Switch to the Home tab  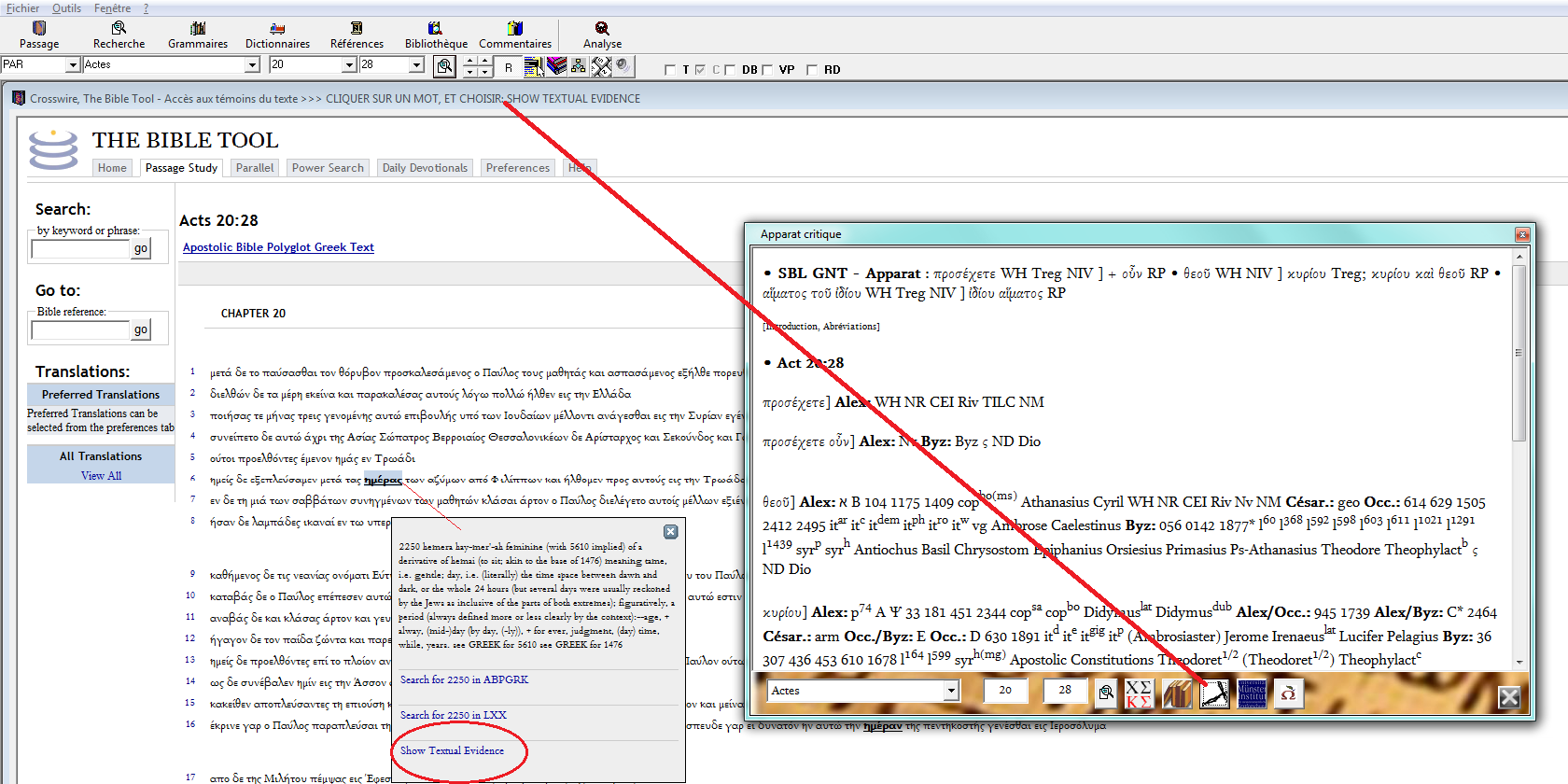112,168
